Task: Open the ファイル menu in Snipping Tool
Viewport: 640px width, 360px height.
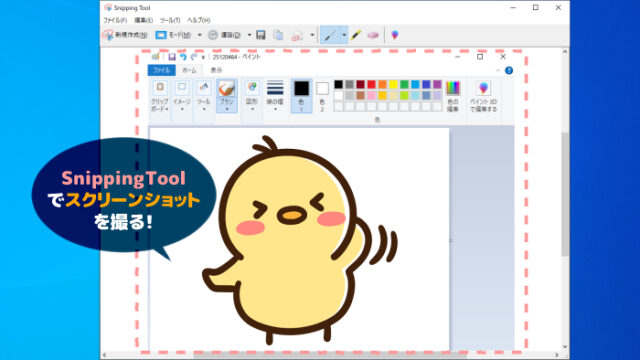Action: [115, 20]
